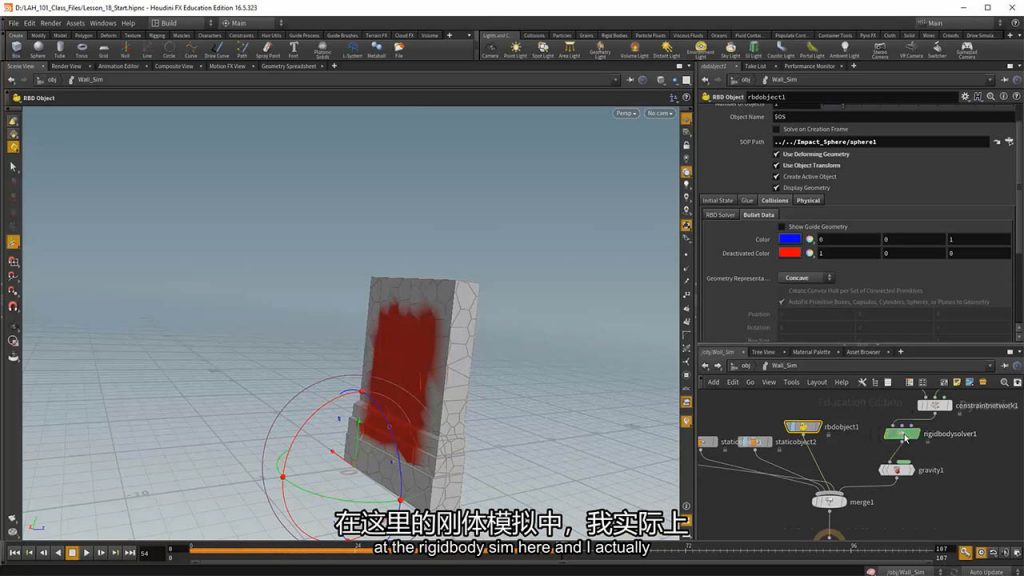Open the RBD Solver sub-tab

pyautogui.click(x=720, y=215)
